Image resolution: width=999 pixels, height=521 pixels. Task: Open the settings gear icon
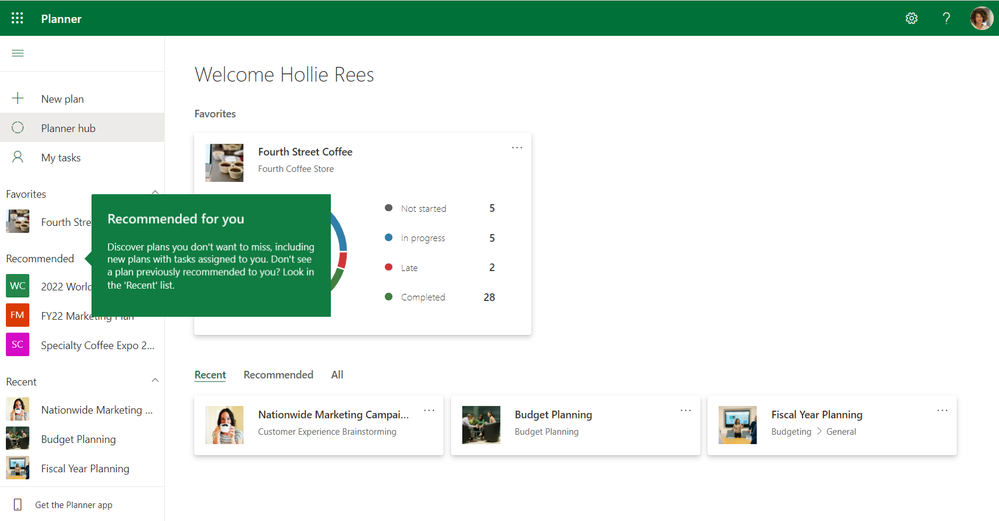coord(912,18)
